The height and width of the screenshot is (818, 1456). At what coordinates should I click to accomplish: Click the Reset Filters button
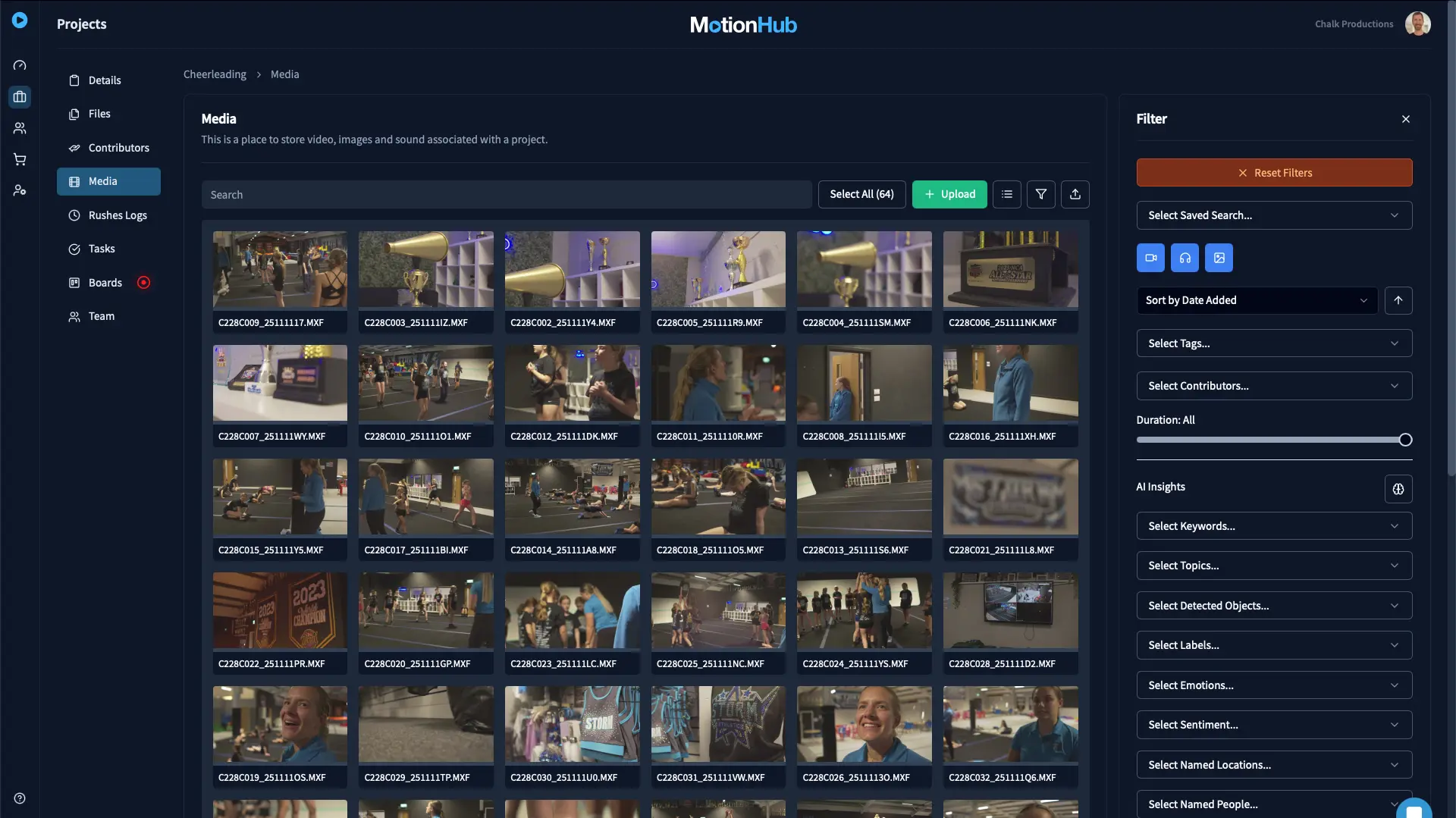coord(1273,172)
